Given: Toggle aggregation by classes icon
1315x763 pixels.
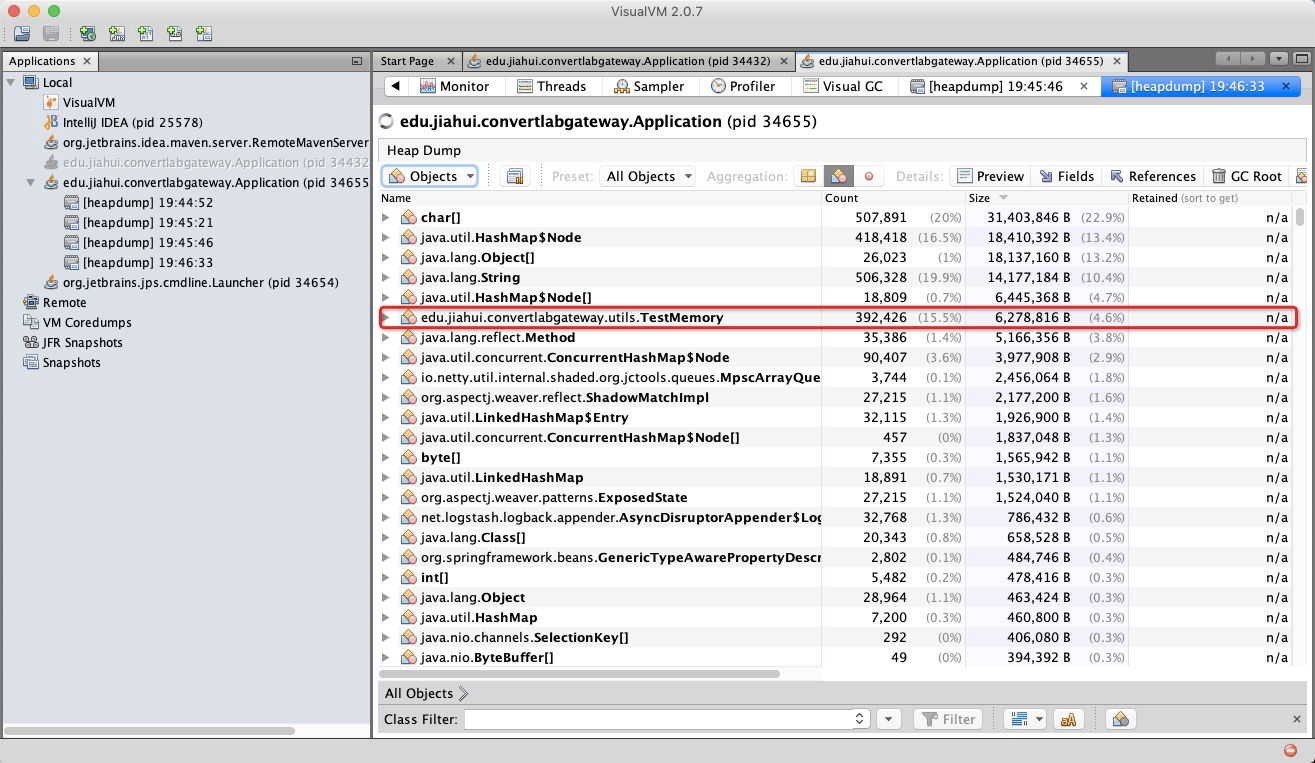Looking at the screenshot, I should click(x=838, y=176).
